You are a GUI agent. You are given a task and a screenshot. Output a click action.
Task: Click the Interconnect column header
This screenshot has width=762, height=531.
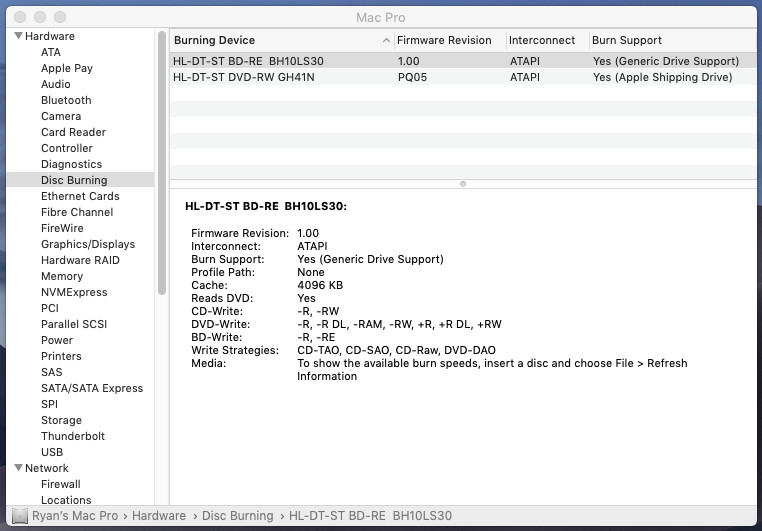click(542, 40)
